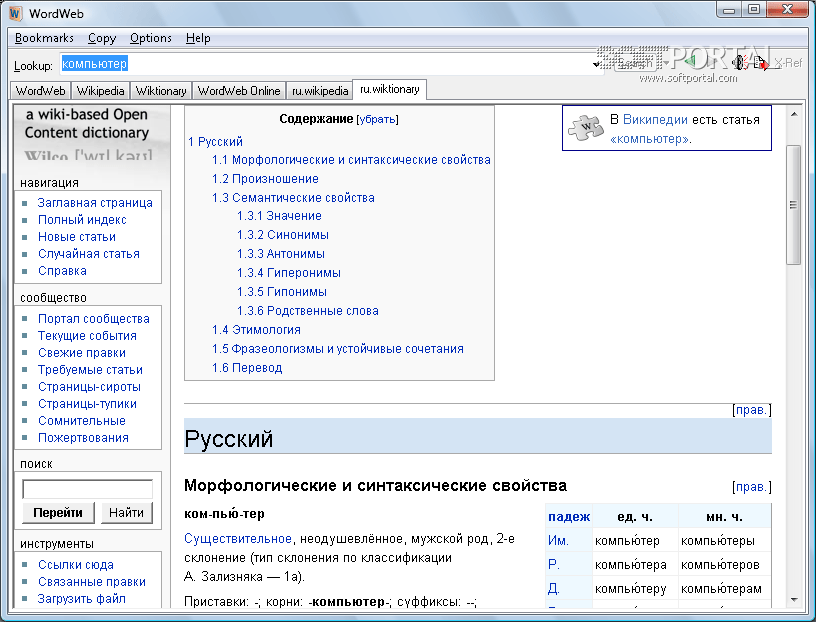
Task: Hide contents via the убрать link
Action: pyautogui.click(x=377, y=119)
